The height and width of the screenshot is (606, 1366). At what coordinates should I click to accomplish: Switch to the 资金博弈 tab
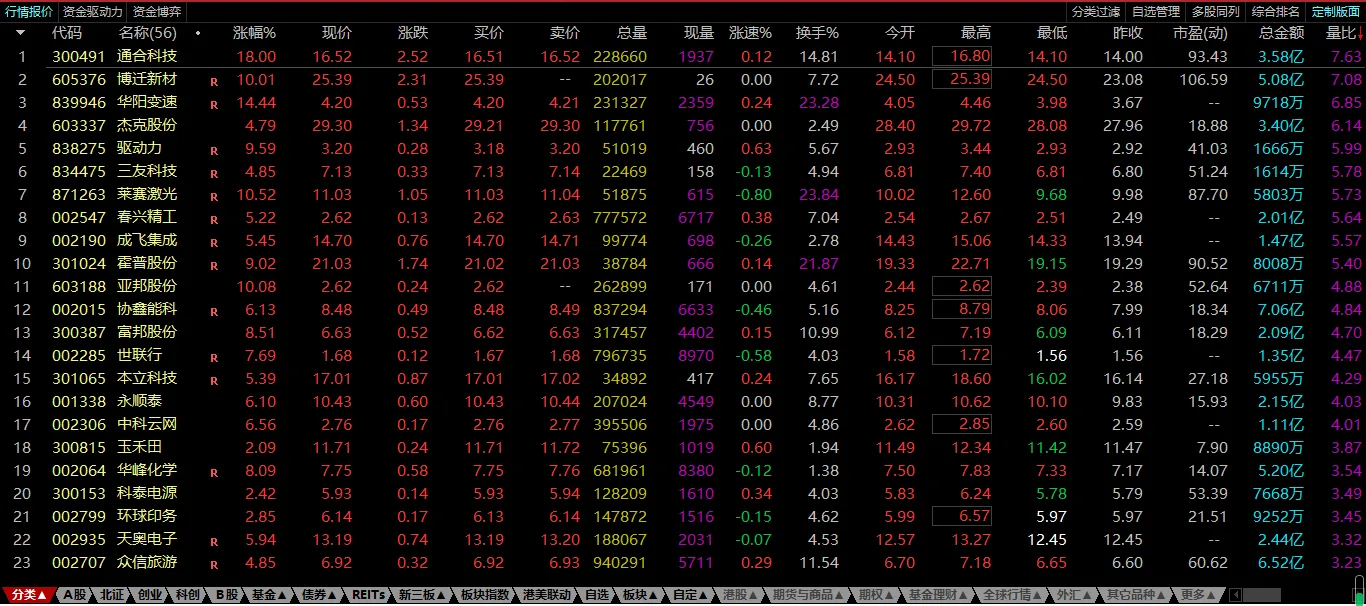coord(157,12)
